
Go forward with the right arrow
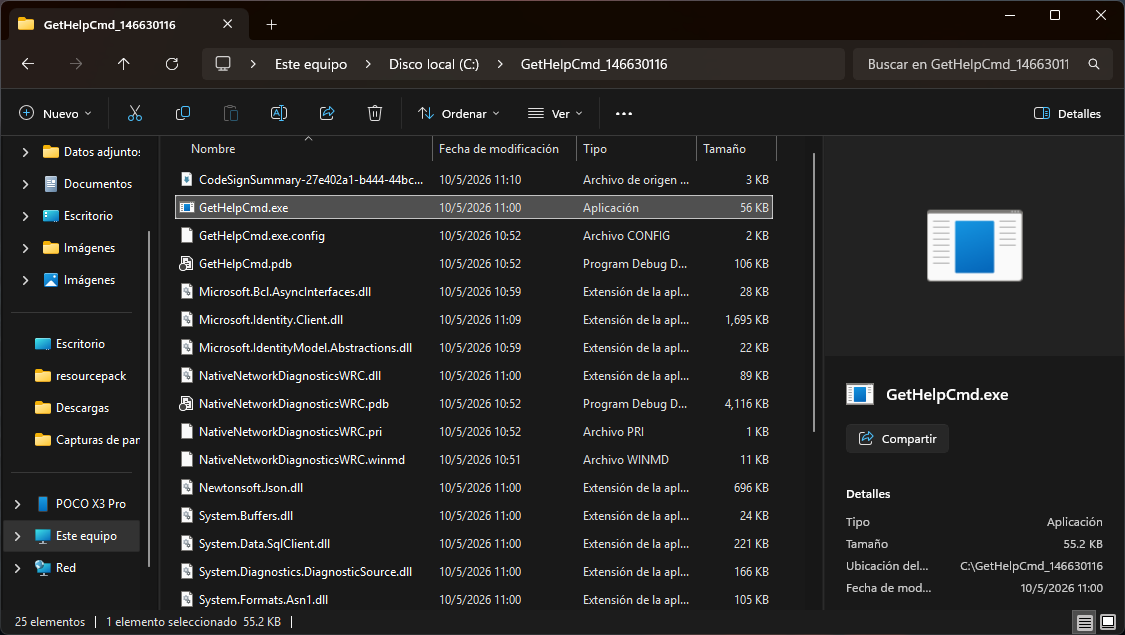(76, 64)
